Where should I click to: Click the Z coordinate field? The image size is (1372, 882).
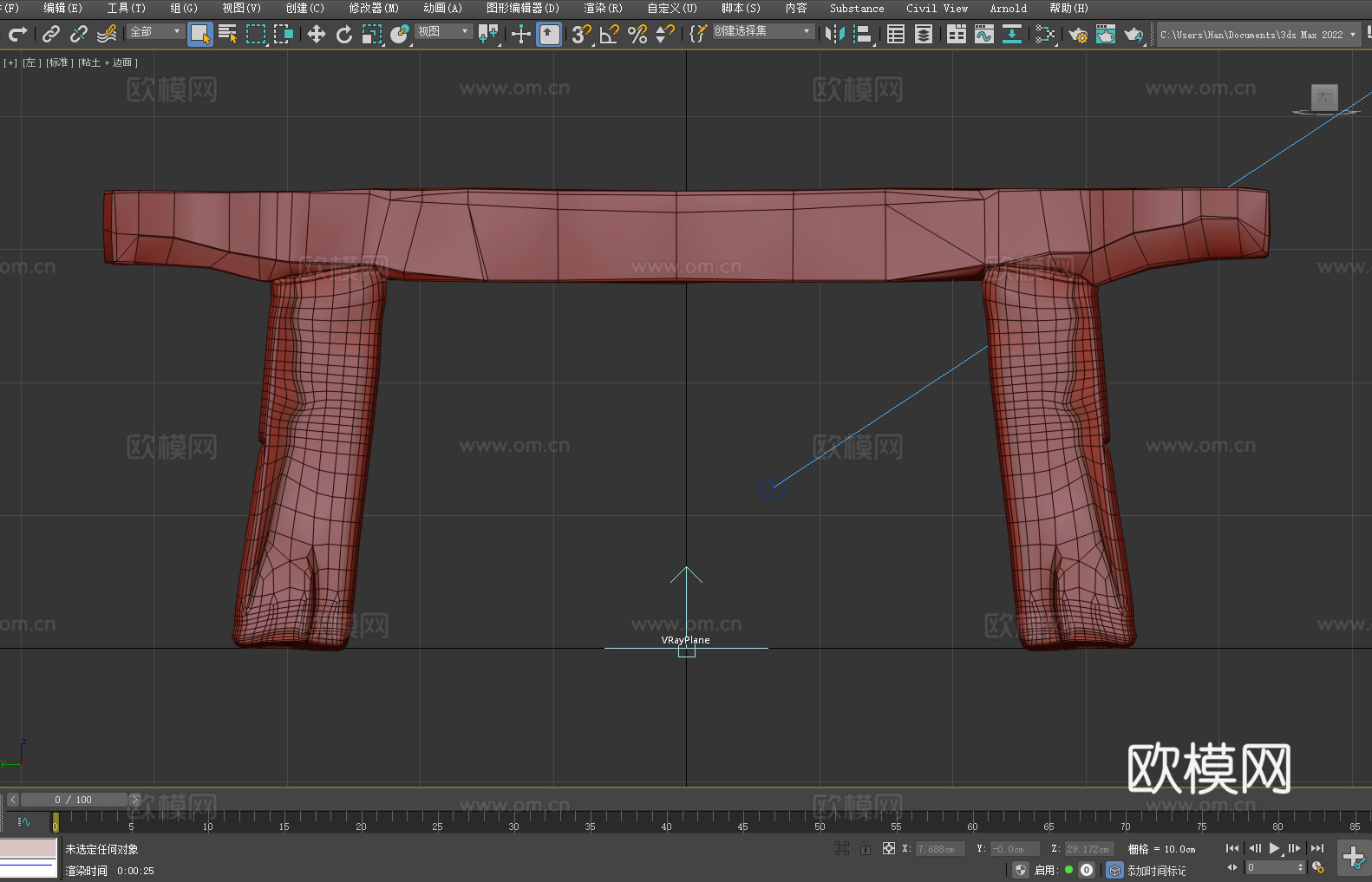pos(1088,849)
